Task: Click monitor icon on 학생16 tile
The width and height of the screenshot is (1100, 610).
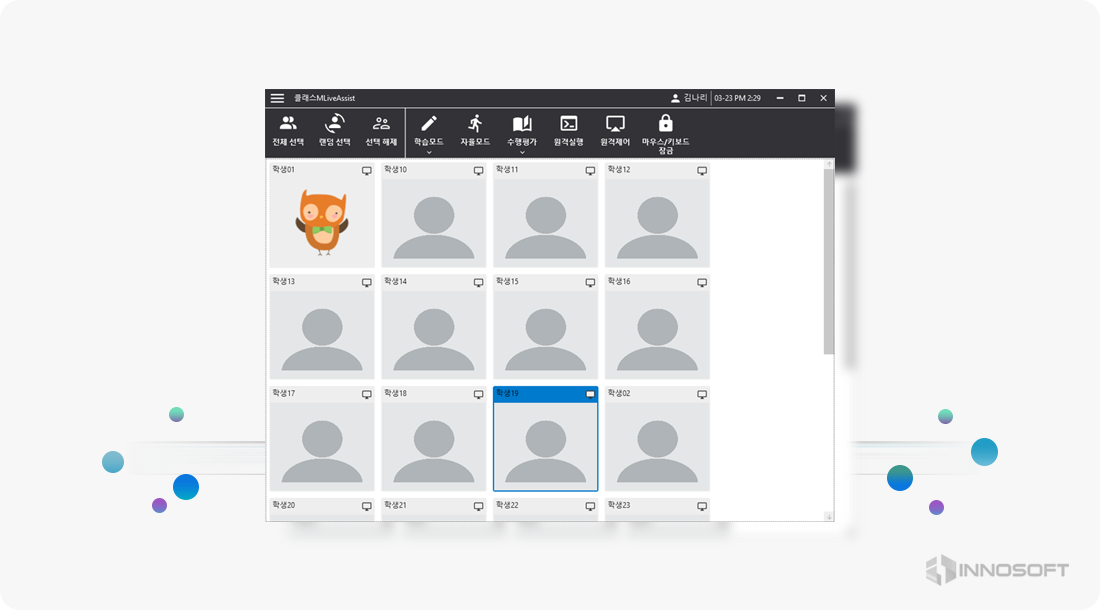Action: click(x=702, y=283)
